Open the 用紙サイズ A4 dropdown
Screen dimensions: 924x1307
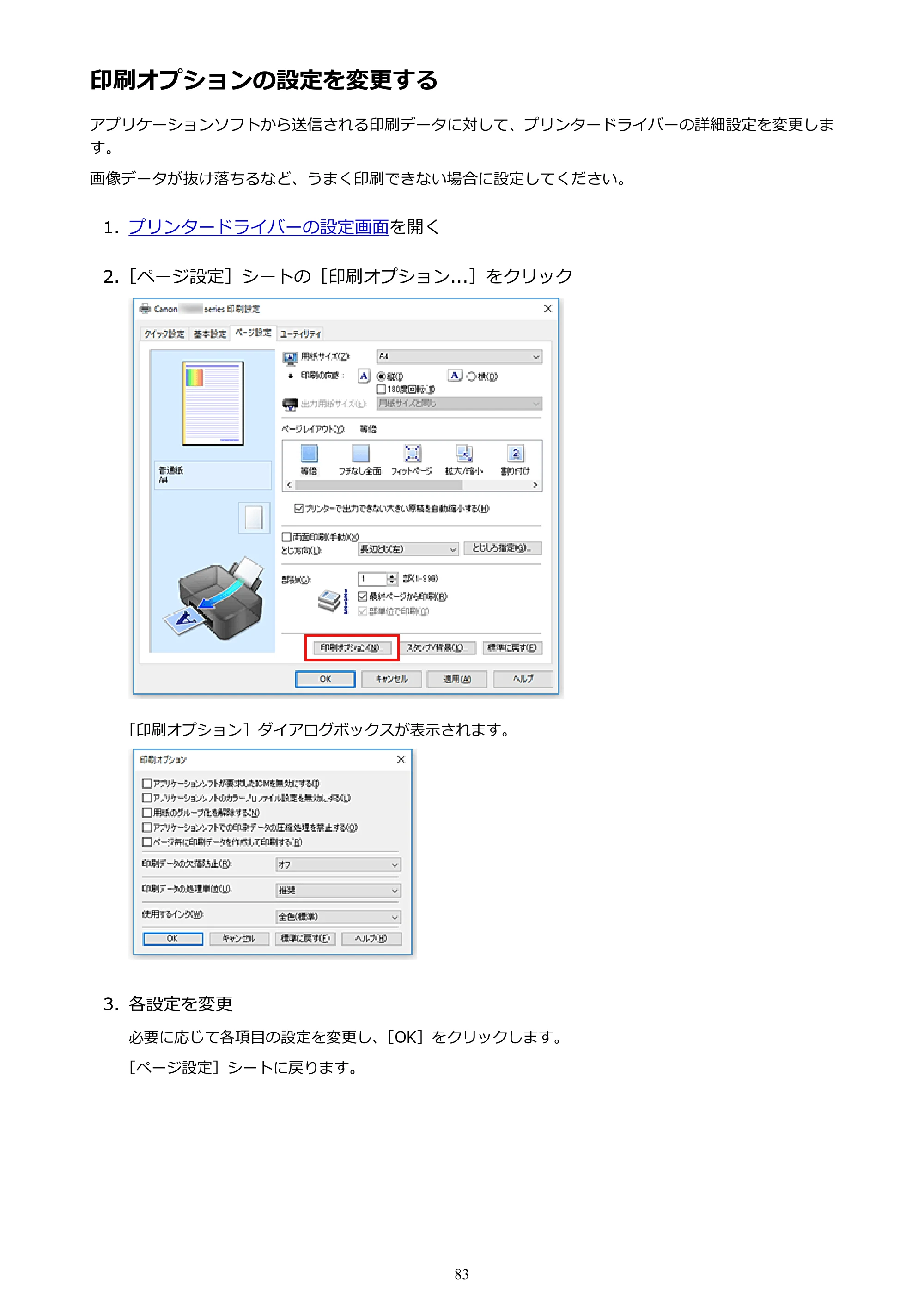[459, 356]
